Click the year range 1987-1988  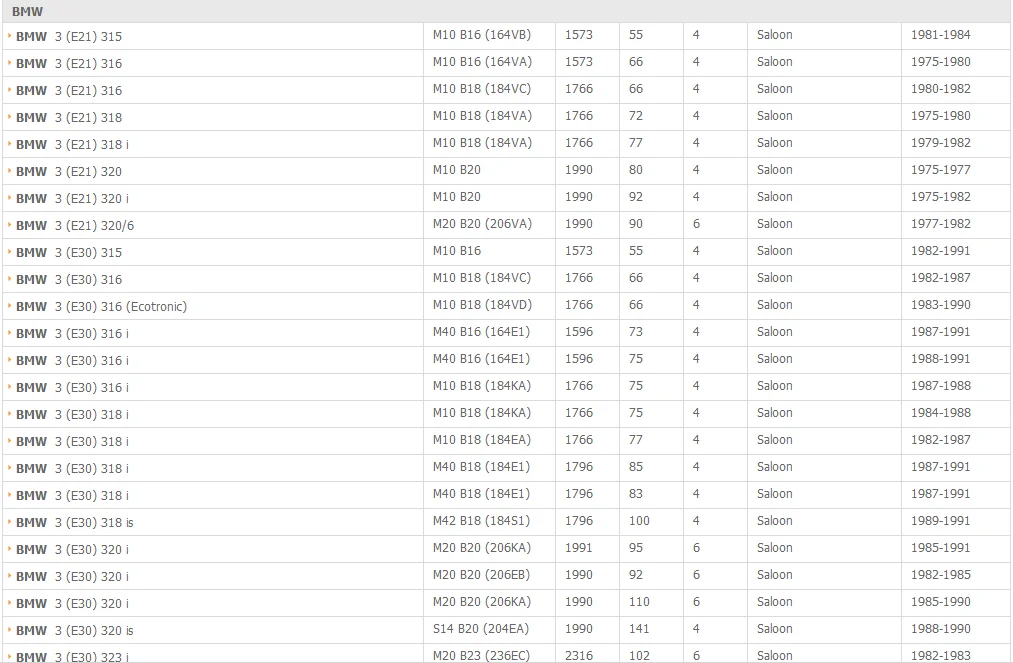click(x=941, y=386)
